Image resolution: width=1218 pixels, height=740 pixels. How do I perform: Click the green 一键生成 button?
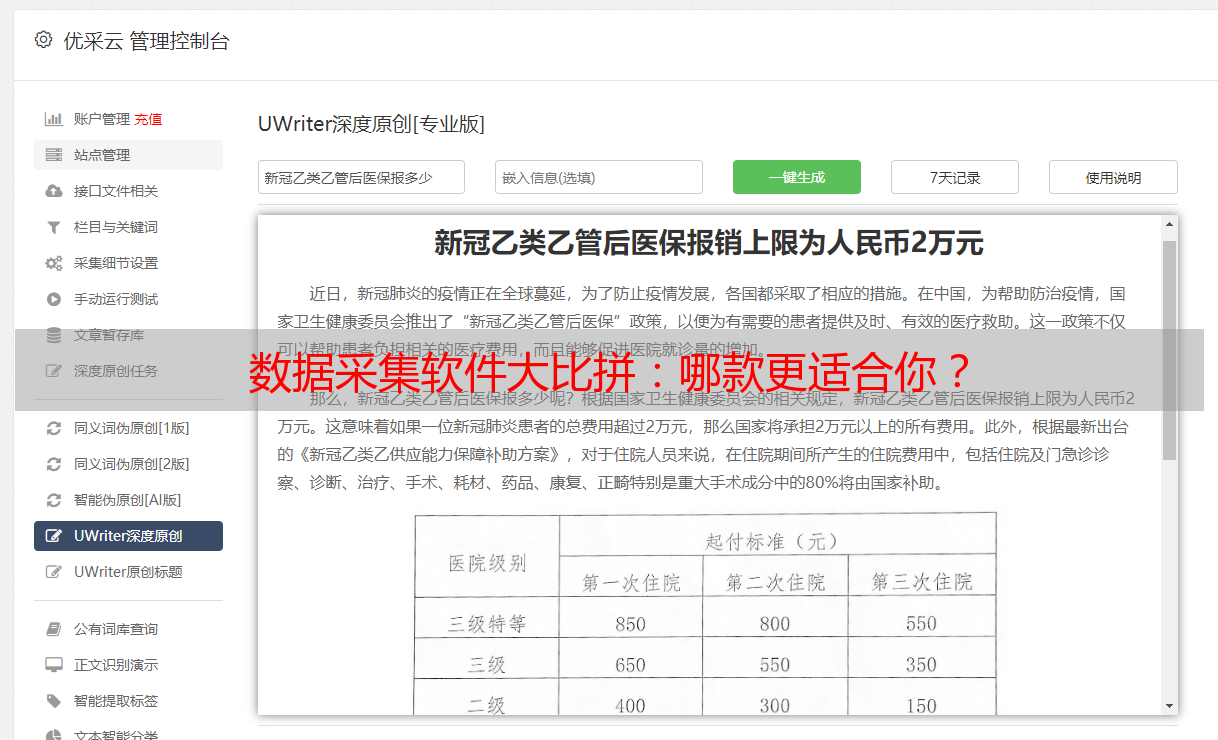click(x=797, y=177)
